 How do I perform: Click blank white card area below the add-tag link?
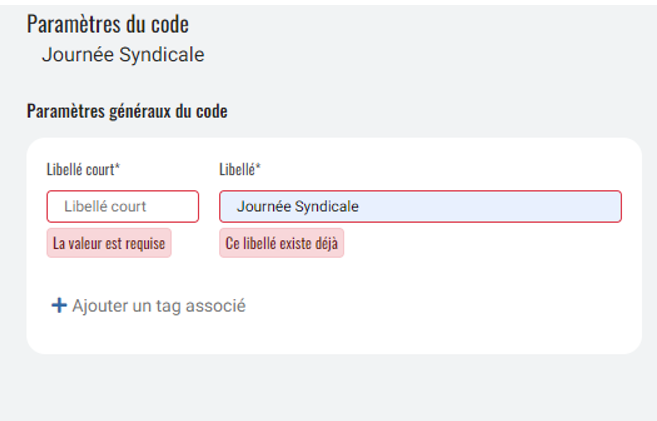330,335
